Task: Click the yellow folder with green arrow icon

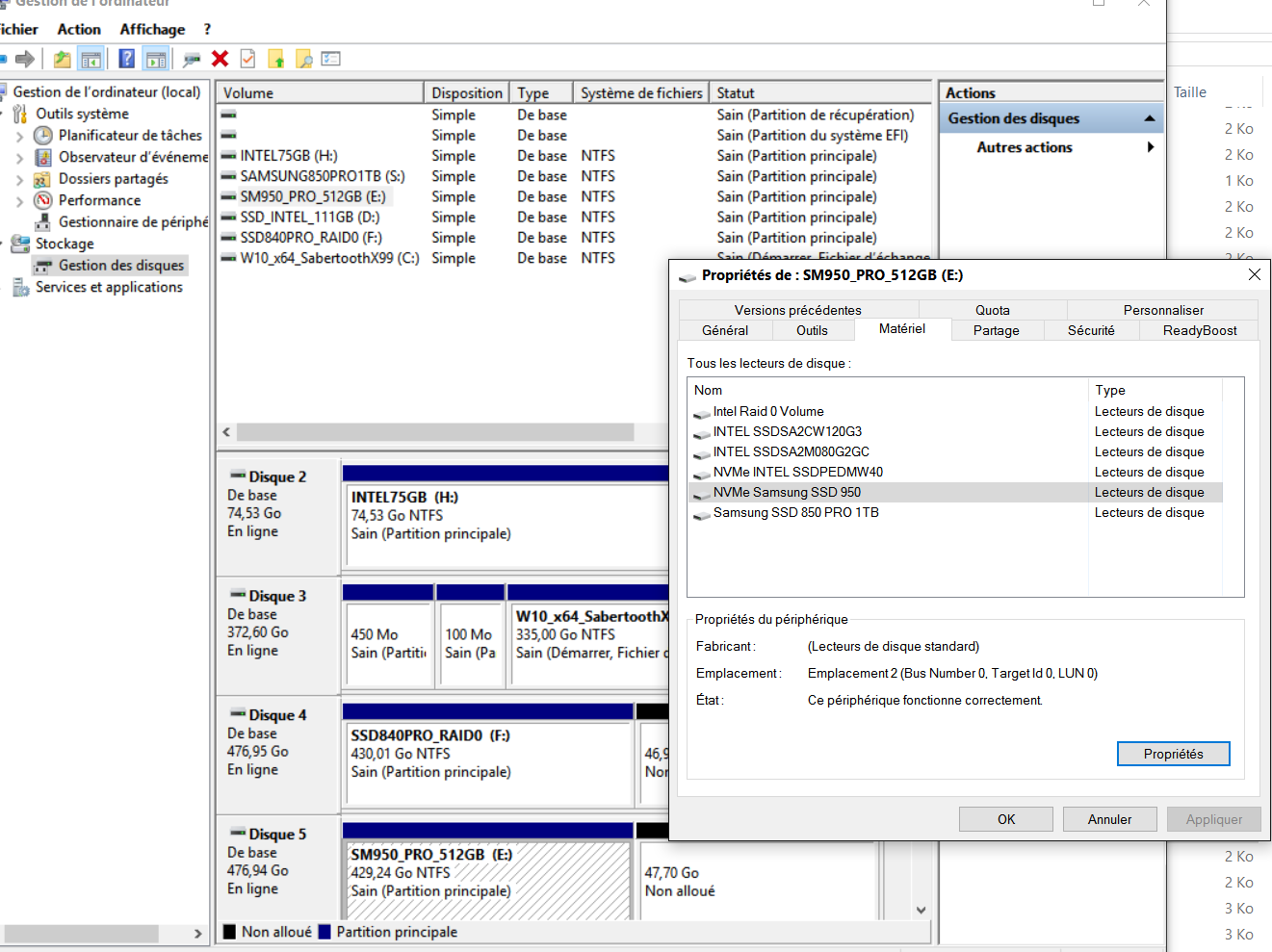Action: tap(276, 60)
